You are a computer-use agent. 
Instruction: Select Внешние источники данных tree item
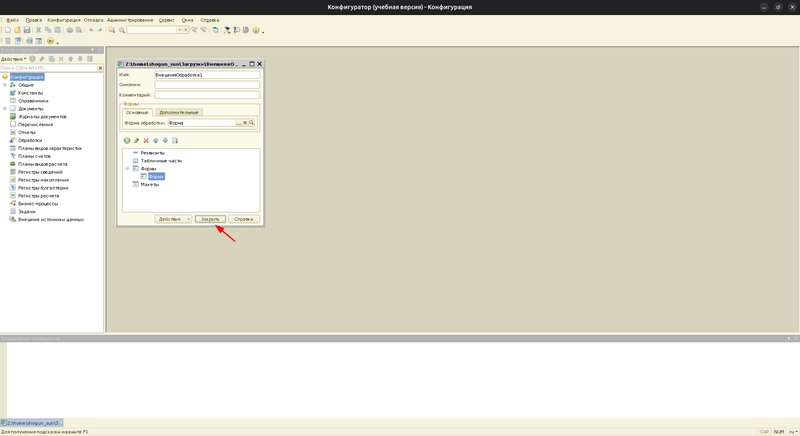point(51,219)
